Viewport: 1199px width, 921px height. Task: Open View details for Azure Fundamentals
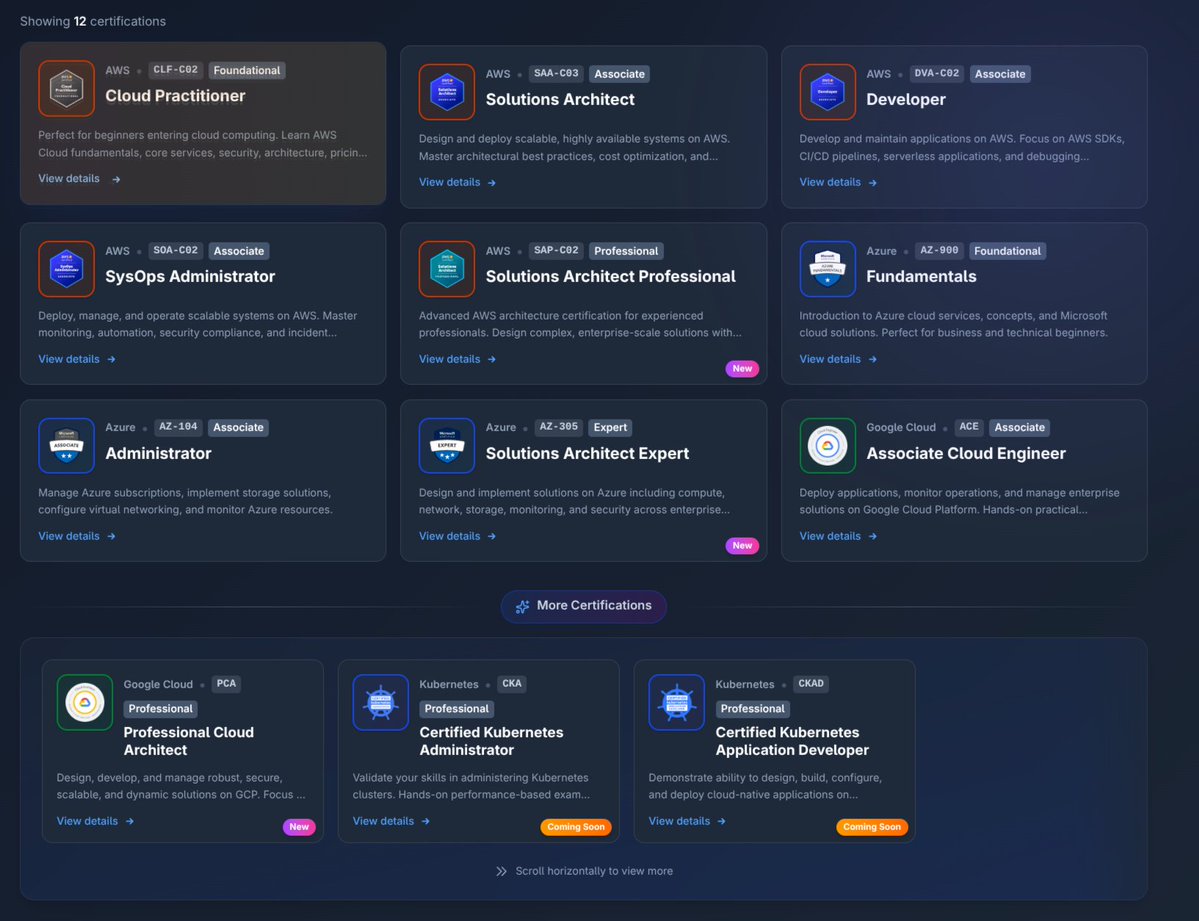coord(838,360)
